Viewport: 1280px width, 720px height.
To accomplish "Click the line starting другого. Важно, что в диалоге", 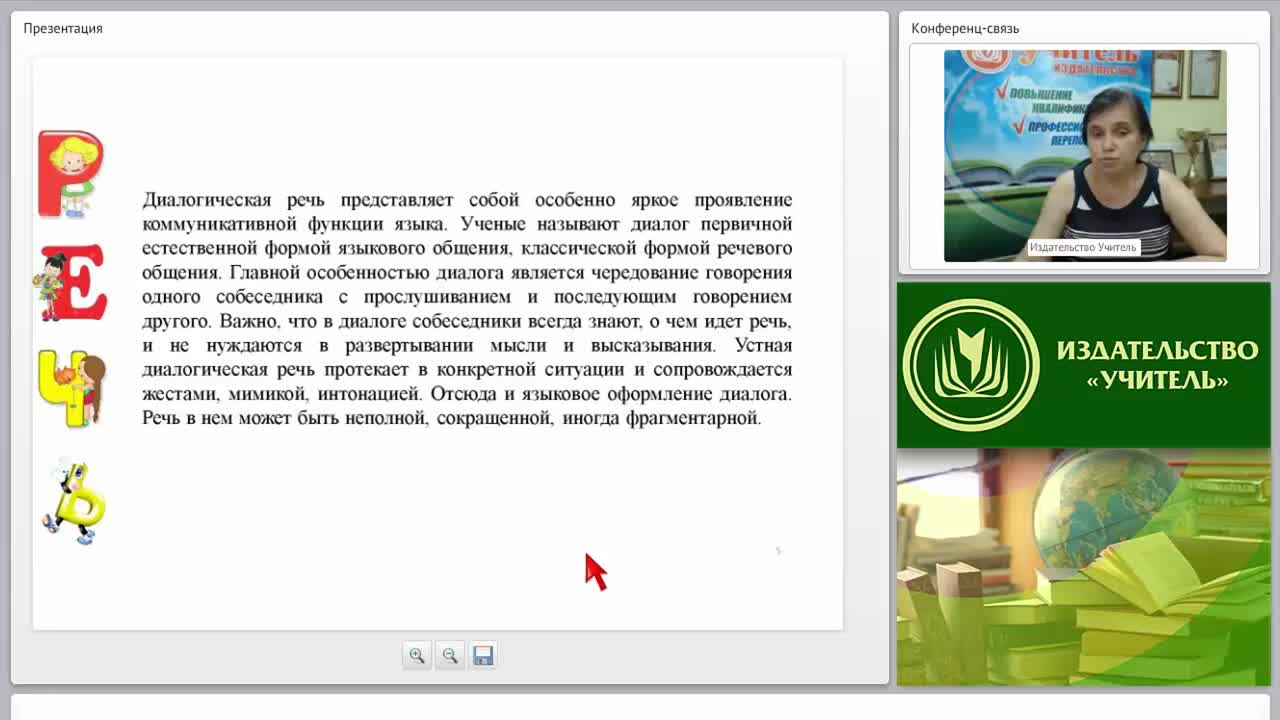I will click(x=467, y=321).
